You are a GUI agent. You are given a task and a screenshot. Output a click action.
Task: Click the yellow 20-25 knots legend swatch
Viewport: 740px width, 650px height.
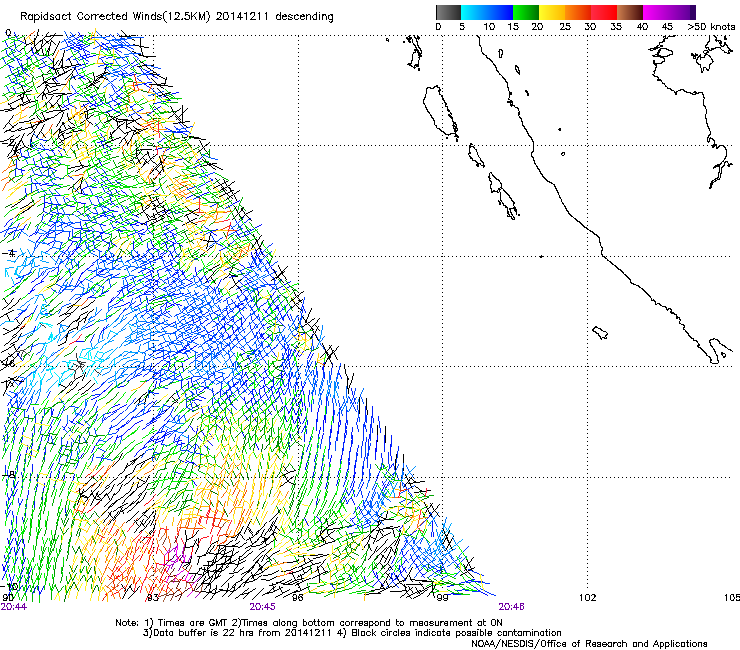(552, 12)
